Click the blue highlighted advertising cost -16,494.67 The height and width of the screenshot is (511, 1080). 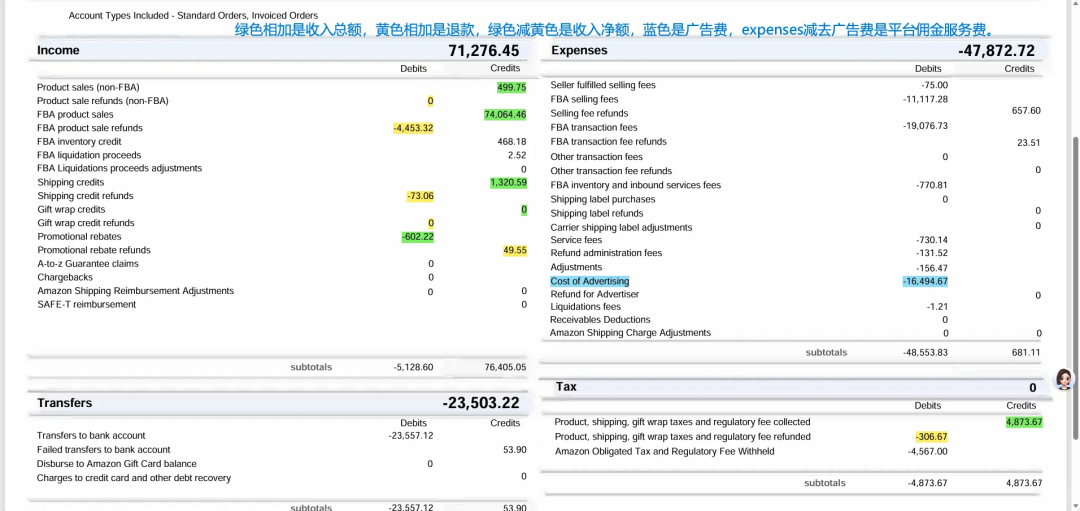[924, 281]
